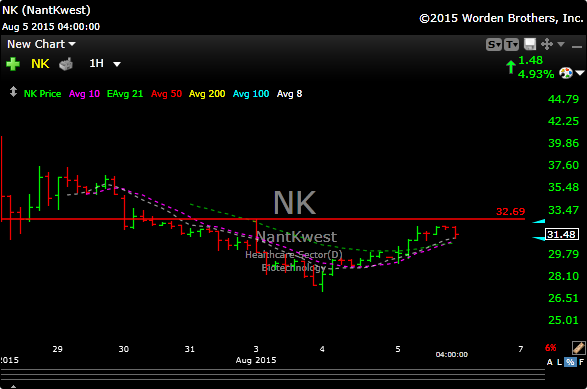587x389 pixels.
Task: Click the 4.93% percent change value
Action: [536, 74]
